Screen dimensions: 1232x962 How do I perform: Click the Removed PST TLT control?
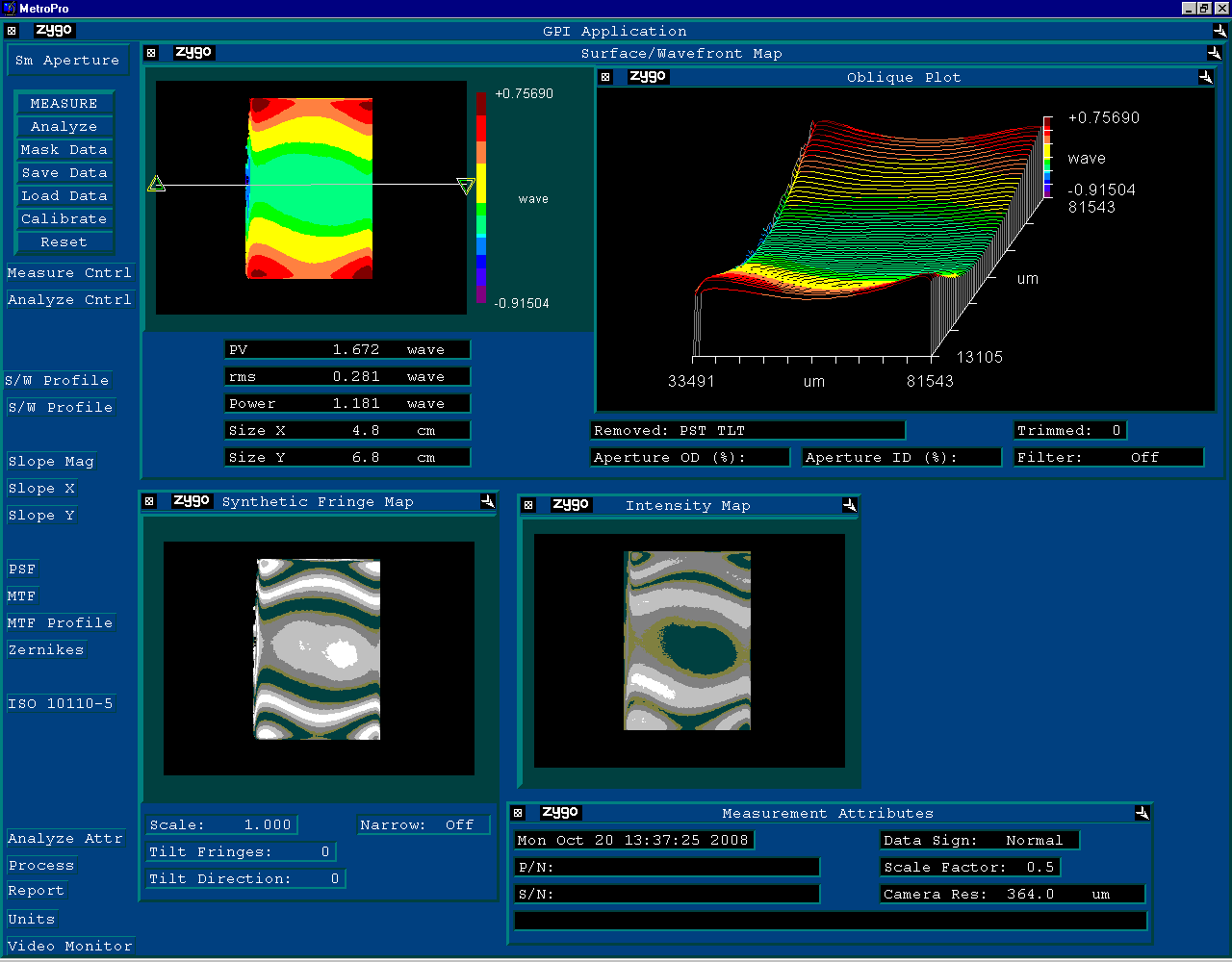(x=748, y=430)
